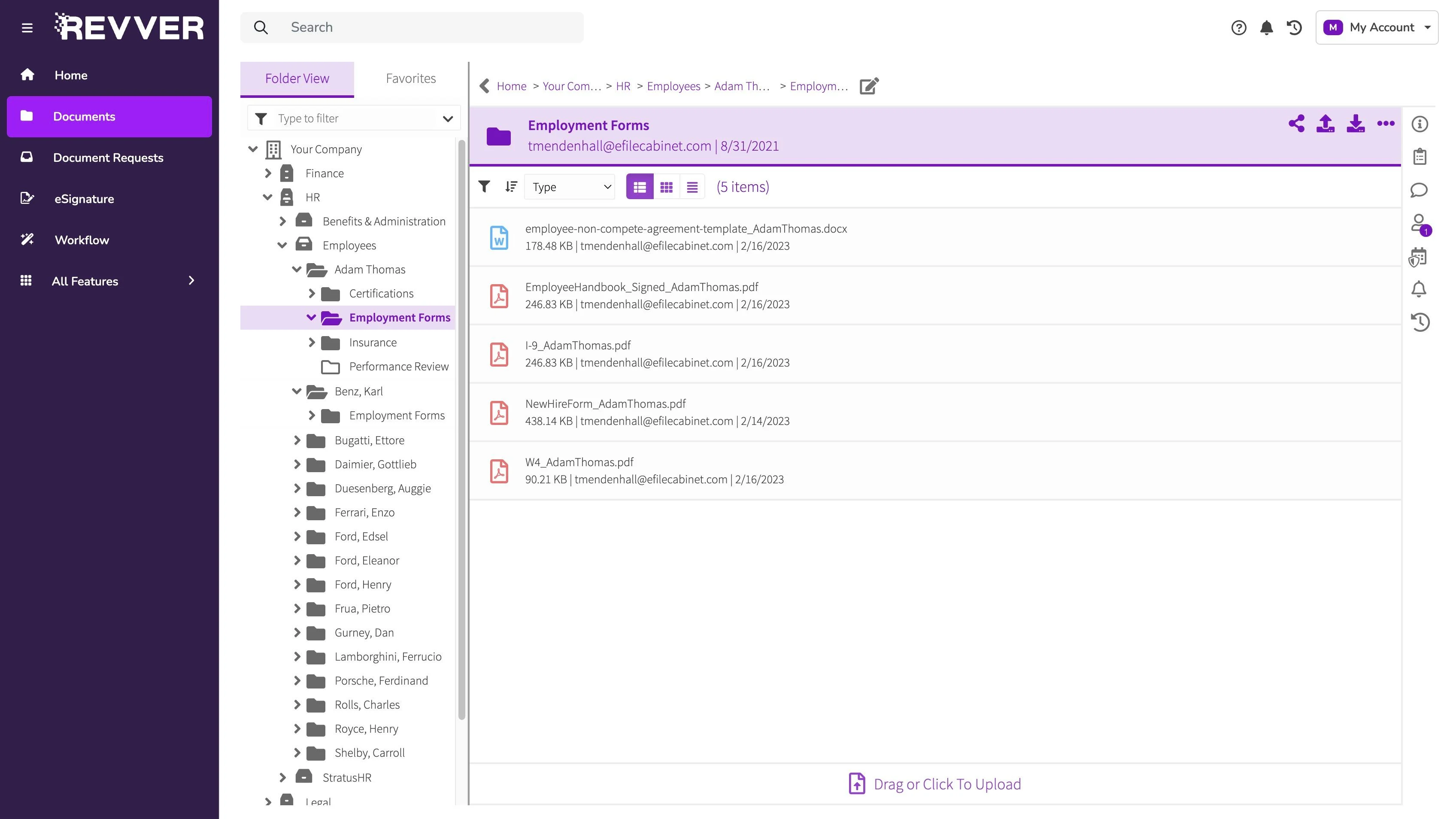The width and height of the screenshot is (1456, 819).
Task: Switch to compact list view
Action: tap(692, 187)
